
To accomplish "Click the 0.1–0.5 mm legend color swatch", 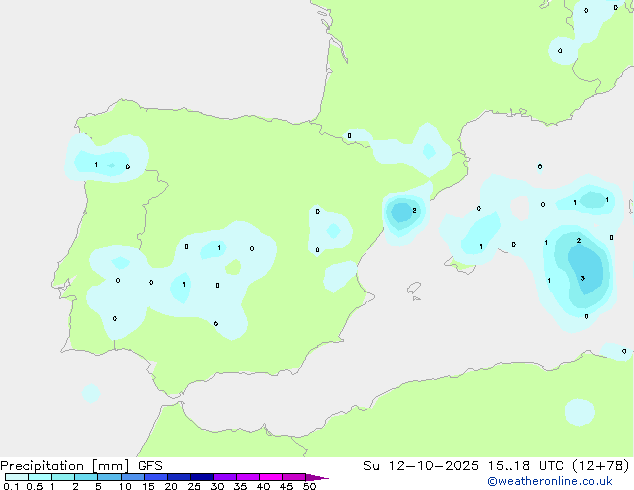I will (17, 477).
